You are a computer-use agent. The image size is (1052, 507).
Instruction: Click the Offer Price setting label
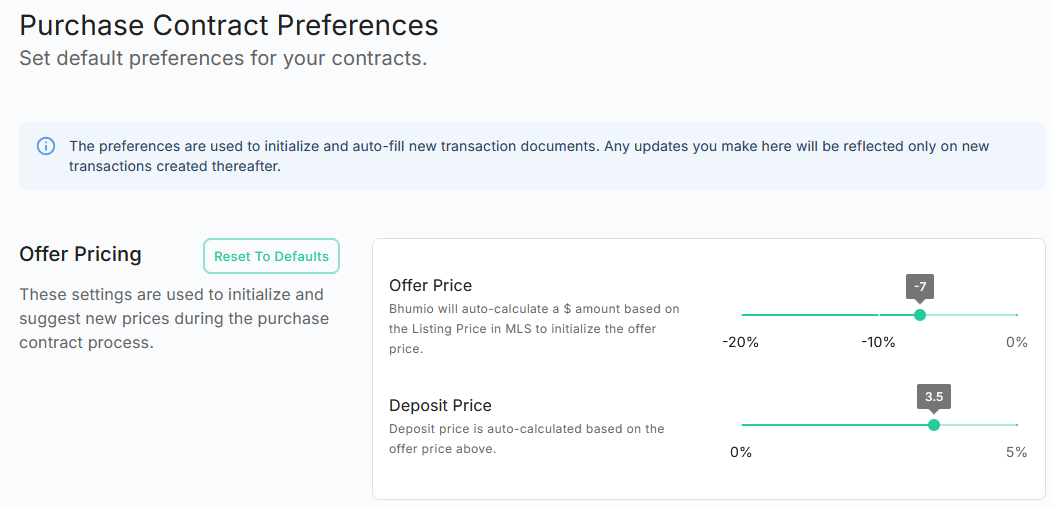click(x=430, y=286)
